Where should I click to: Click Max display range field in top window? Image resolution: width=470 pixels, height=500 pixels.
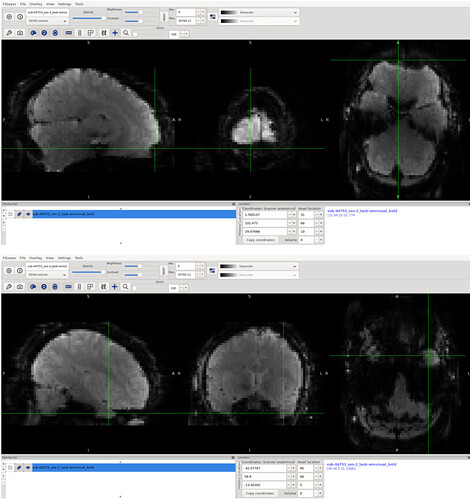[x=186, y=21]
